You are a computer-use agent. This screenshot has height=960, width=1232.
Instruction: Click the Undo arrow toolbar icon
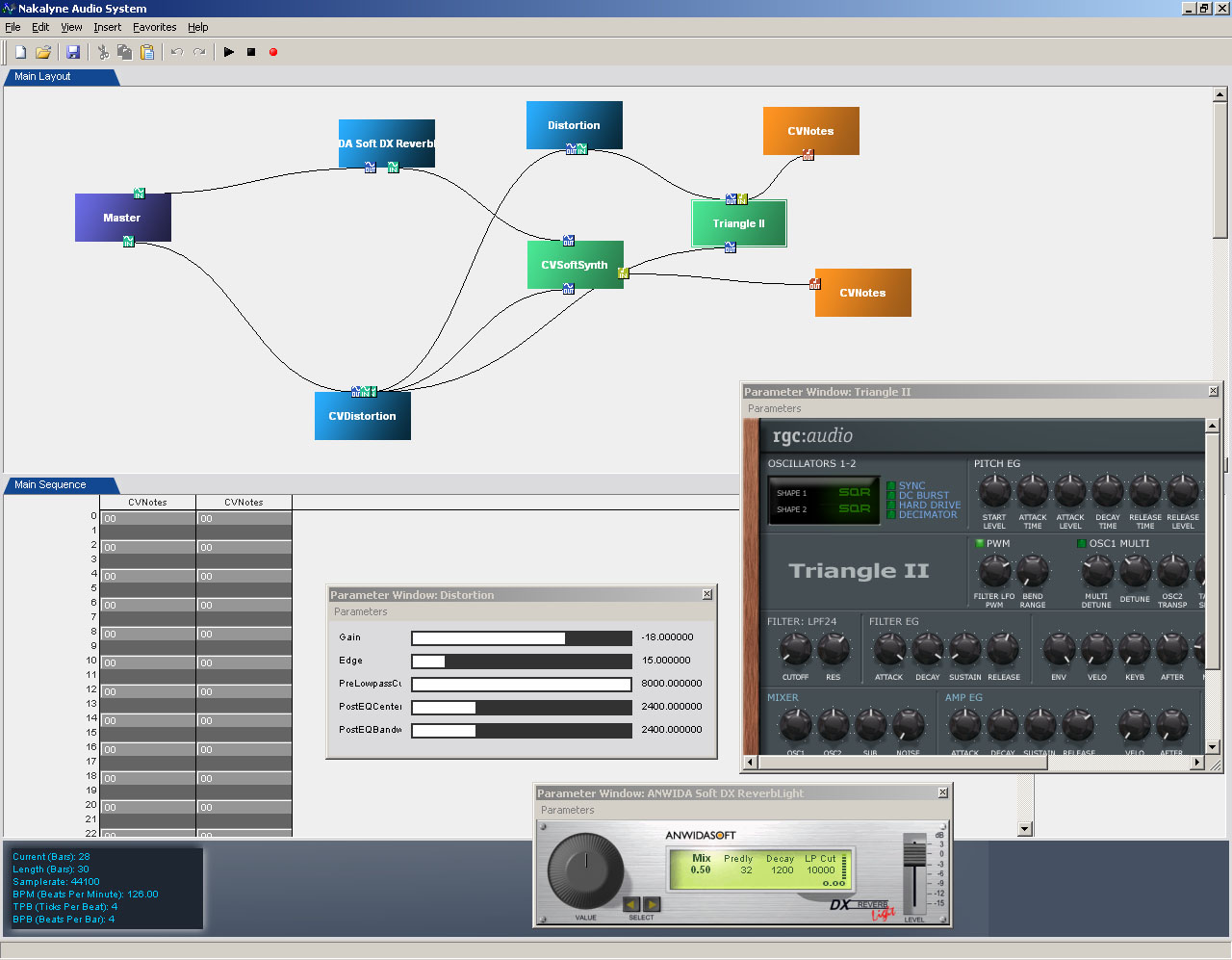(177, 52)
